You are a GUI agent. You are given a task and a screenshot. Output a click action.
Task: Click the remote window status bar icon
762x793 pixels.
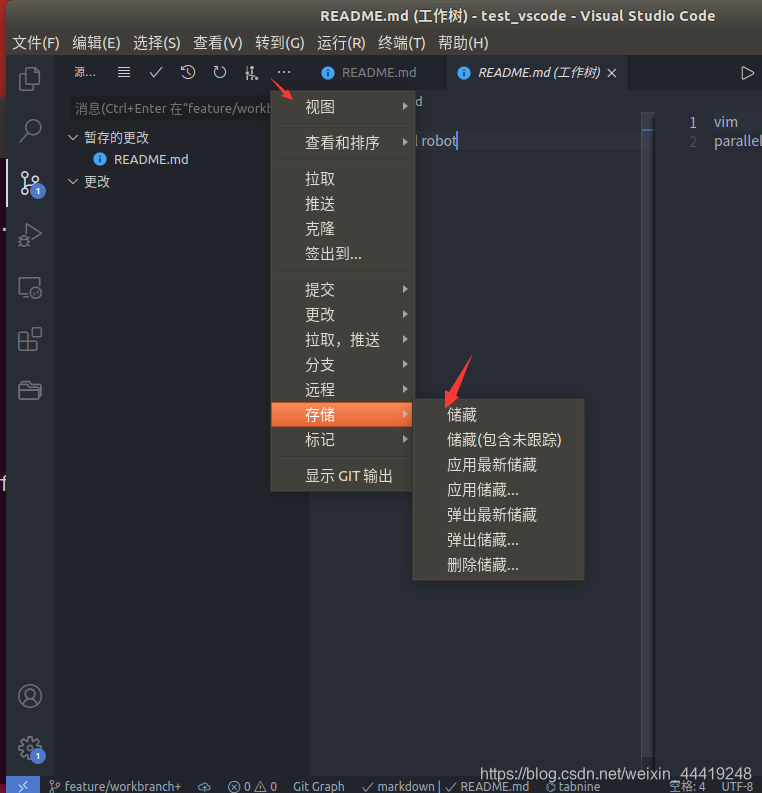click(23, 785)
